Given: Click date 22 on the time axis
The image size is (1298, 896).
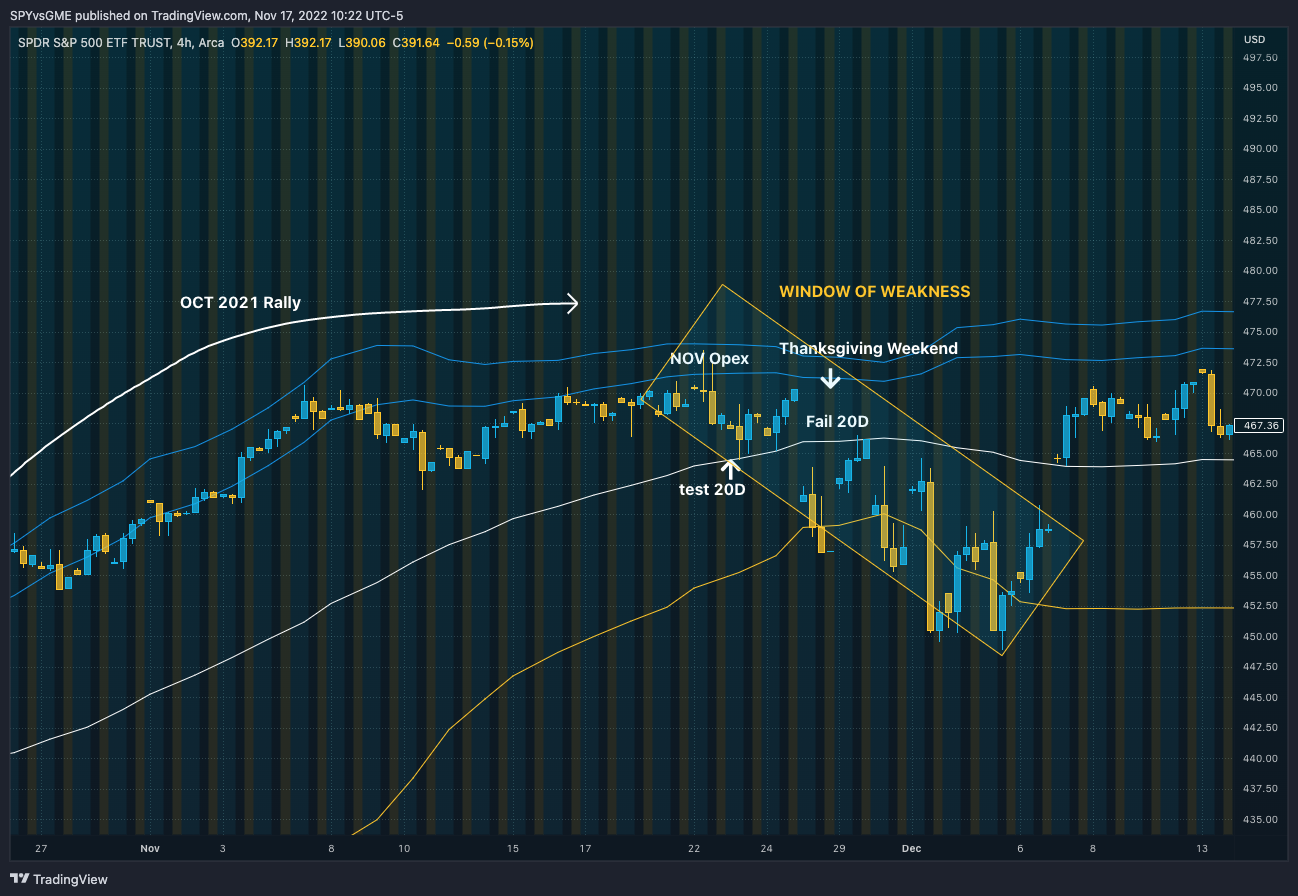Looking at the screenshot, I should pyautogui.click(x=694, y=849).
